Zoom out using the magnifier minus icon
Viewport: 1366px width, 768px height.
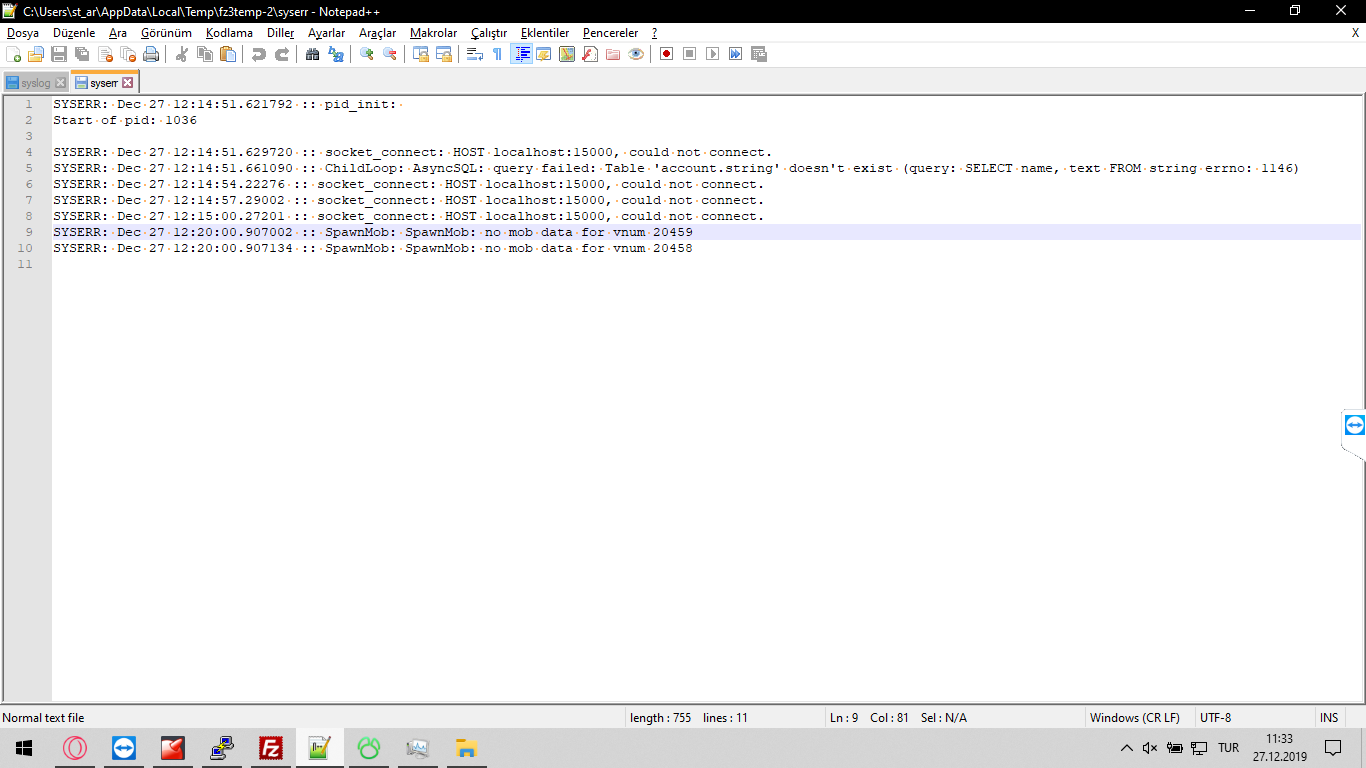tap(390, 54)
